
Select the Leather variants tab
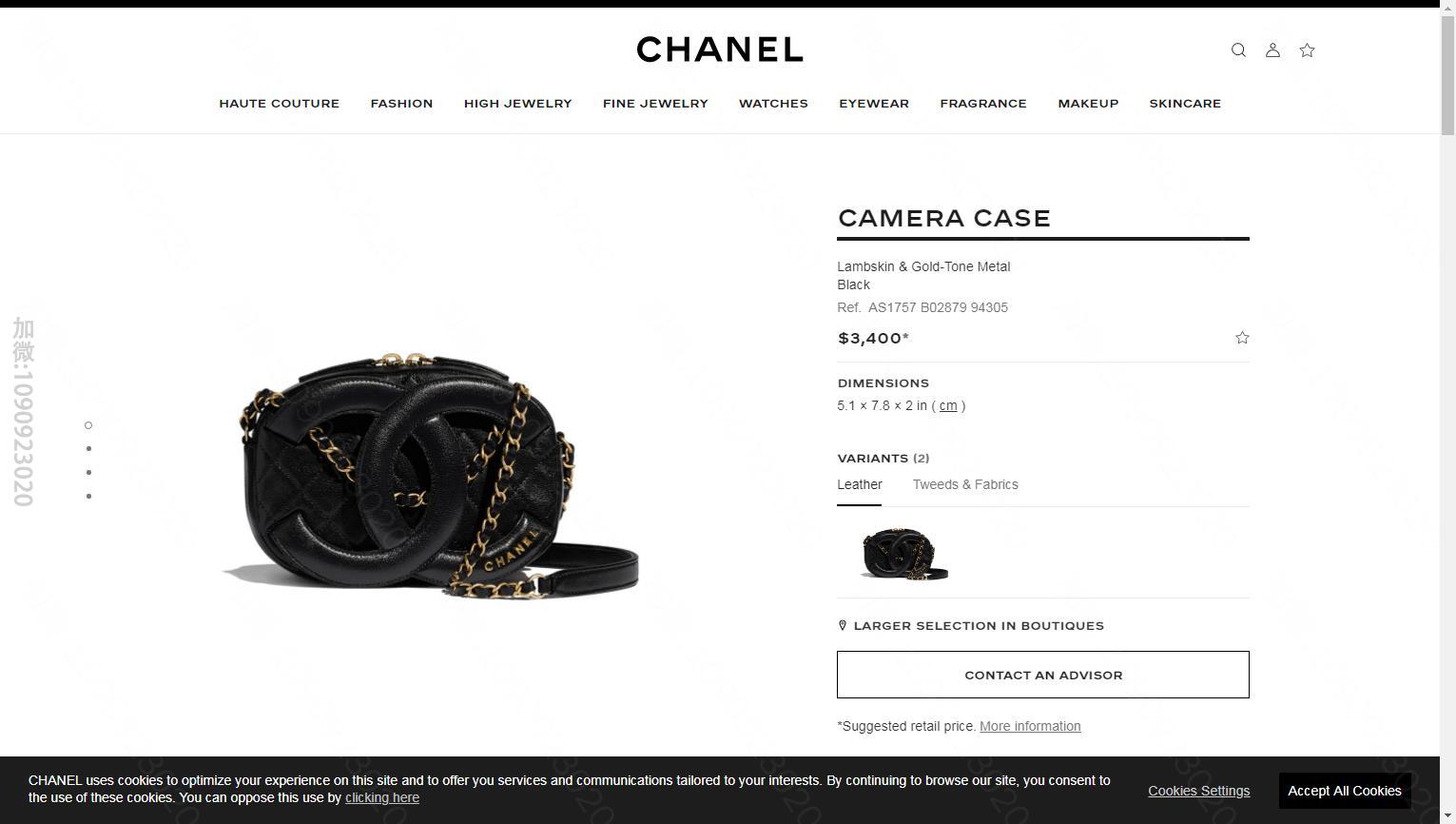[860, 484]
